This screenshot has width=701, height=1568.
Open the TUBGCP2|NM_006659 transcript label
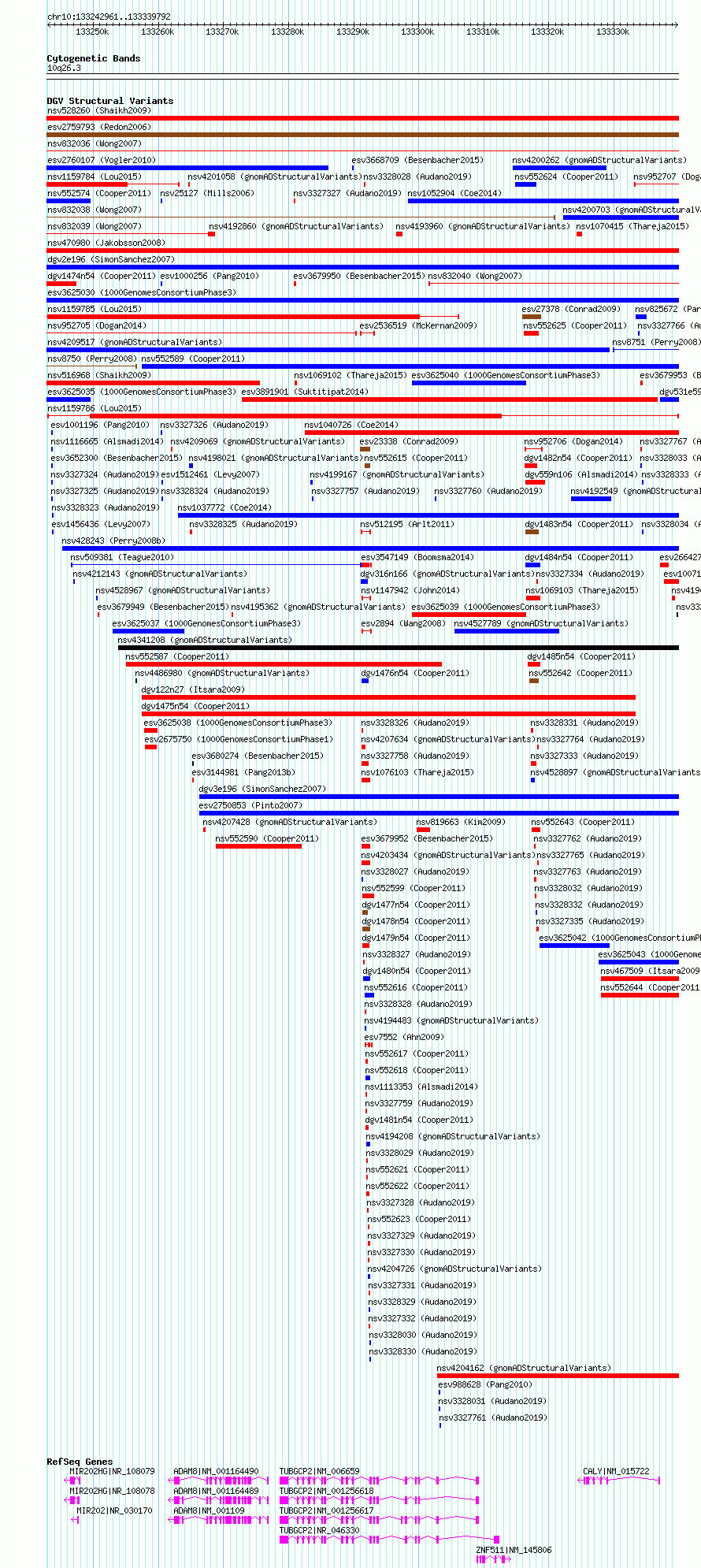(x=319, y=1471)
